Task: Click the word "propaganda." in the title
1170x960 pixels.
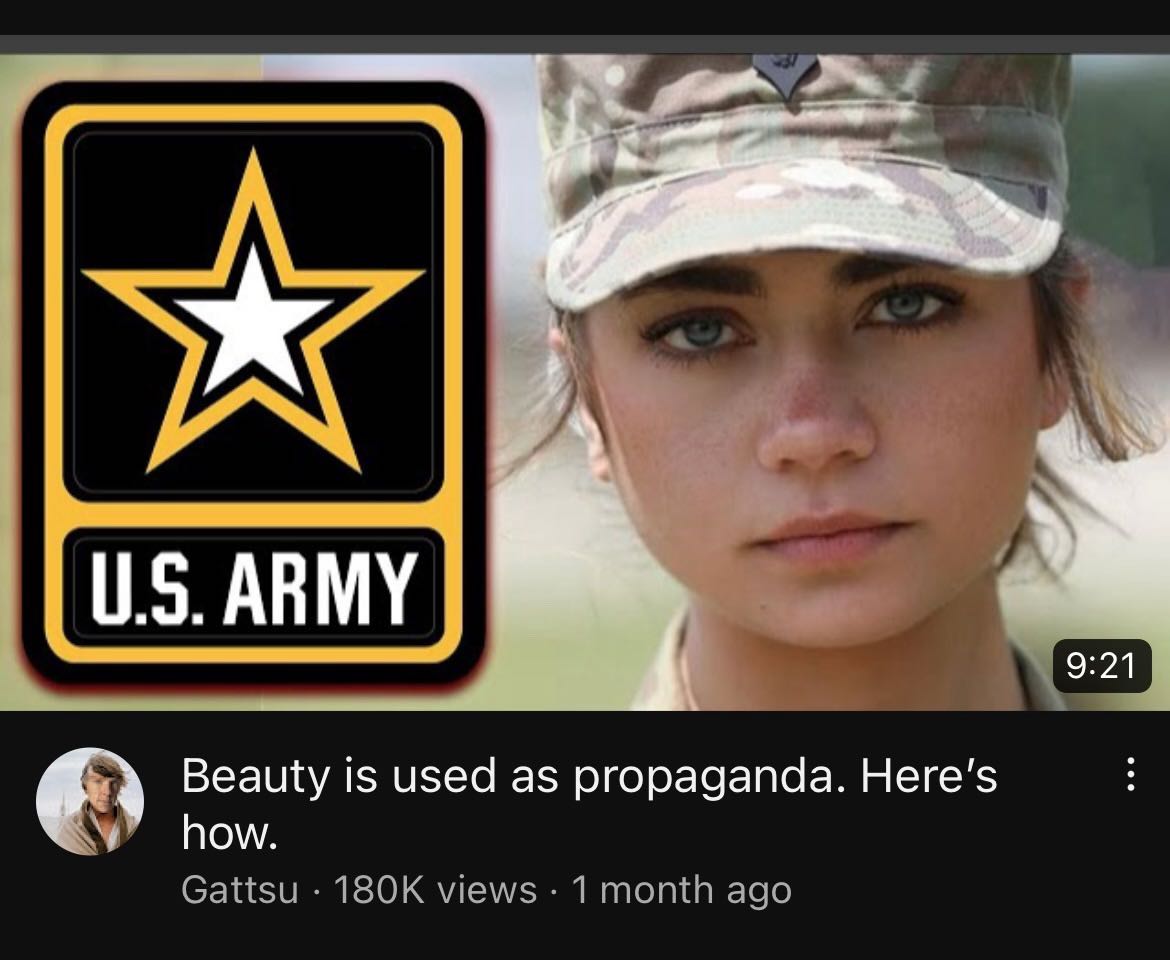Action: click(x=710, y=778)
